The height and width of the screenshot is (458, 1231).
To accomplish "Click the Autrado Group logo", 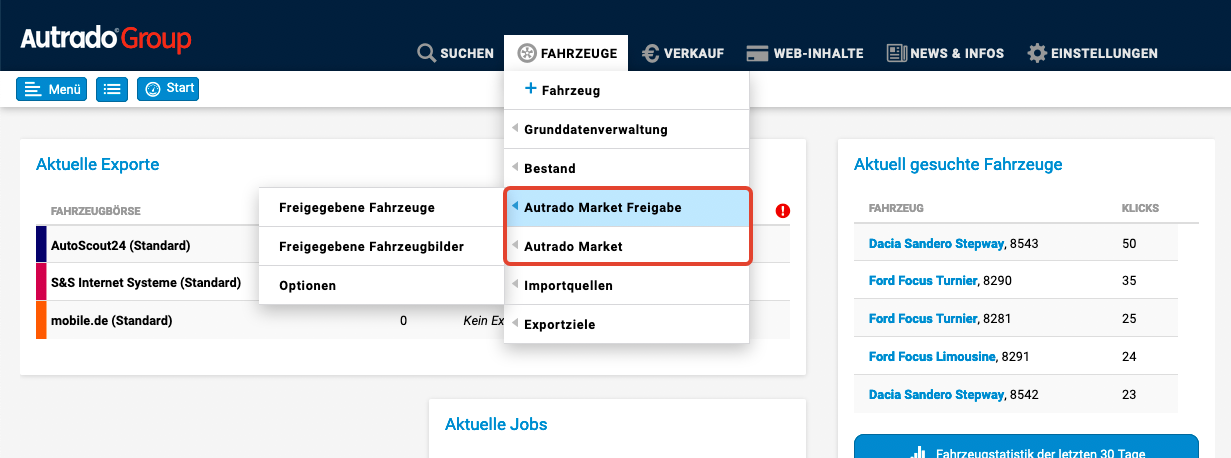I will [106, 40].
